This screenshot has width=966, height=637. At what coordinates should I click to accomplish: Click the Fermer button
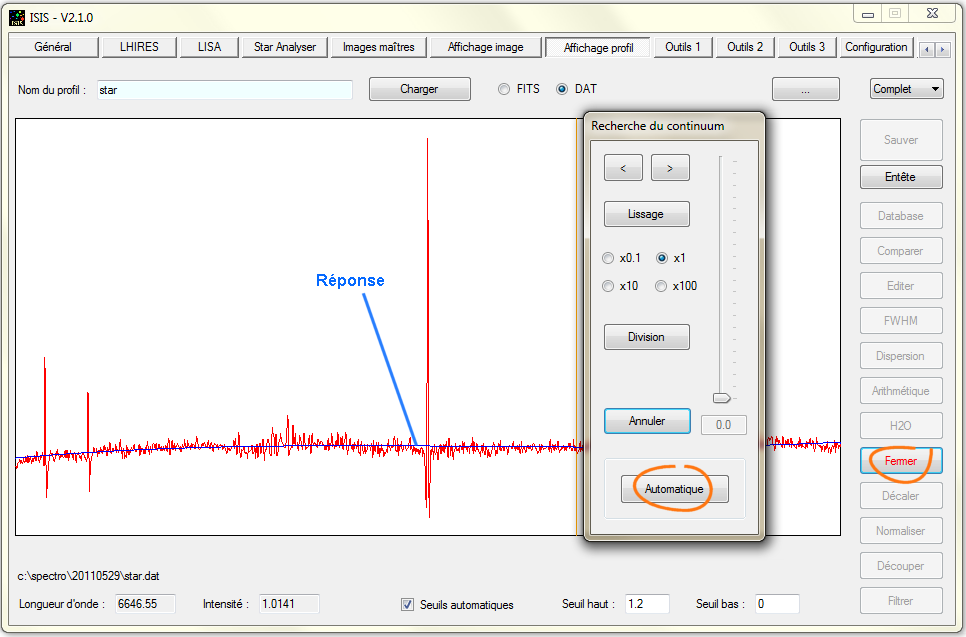pyautogui.click(x=900, y=461)
